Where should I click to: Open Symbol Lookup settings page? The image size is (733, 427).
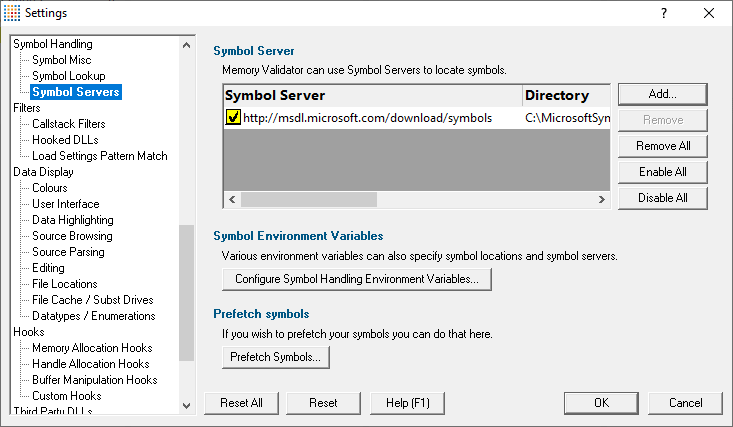tap(69, 76)
